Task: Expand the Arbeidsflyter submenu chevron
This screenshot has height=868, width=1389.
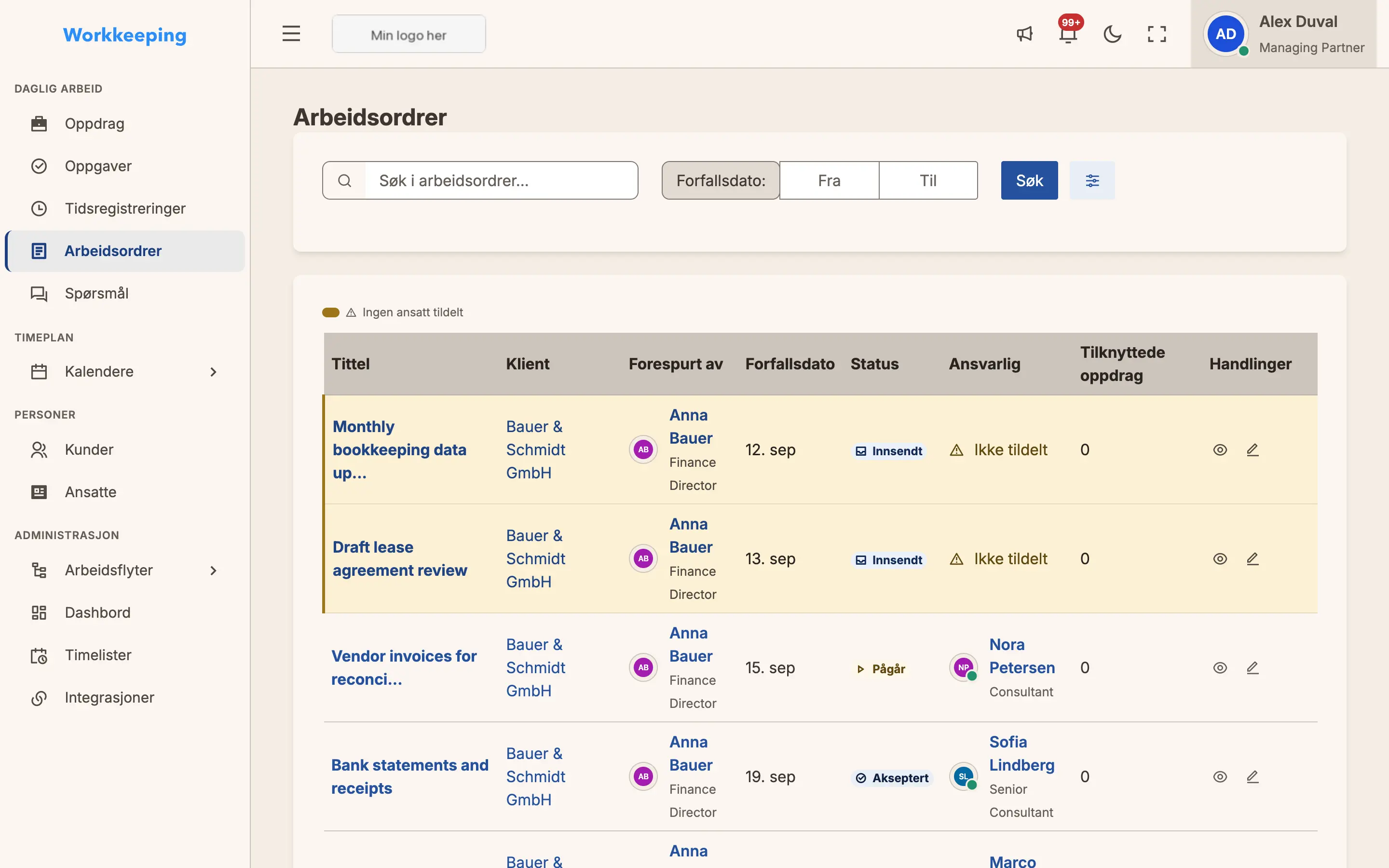Action: pos(213,570)
